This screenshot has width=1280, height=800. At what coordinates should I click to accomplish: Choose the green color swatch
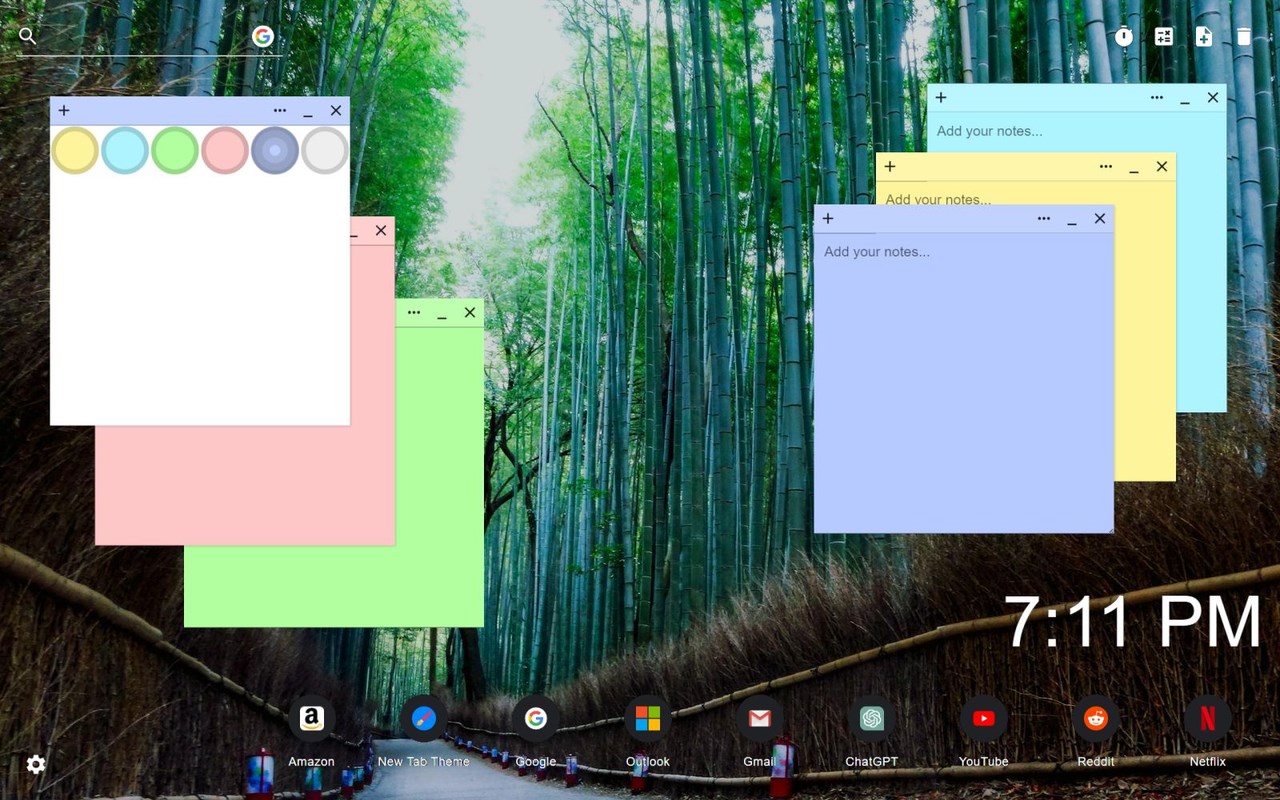coord(175,151)
